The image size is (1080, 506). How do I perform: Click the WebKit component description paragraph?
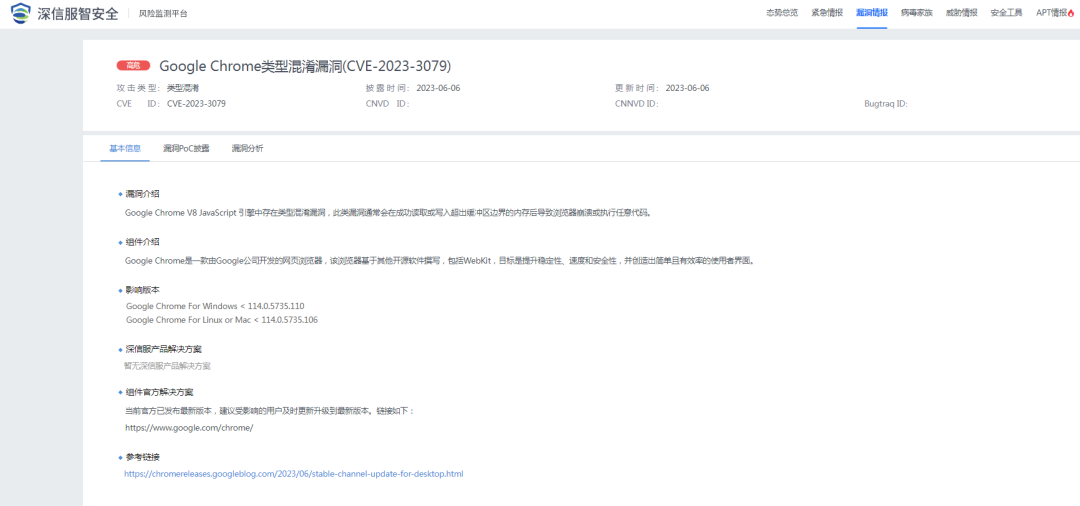[440, 261]
